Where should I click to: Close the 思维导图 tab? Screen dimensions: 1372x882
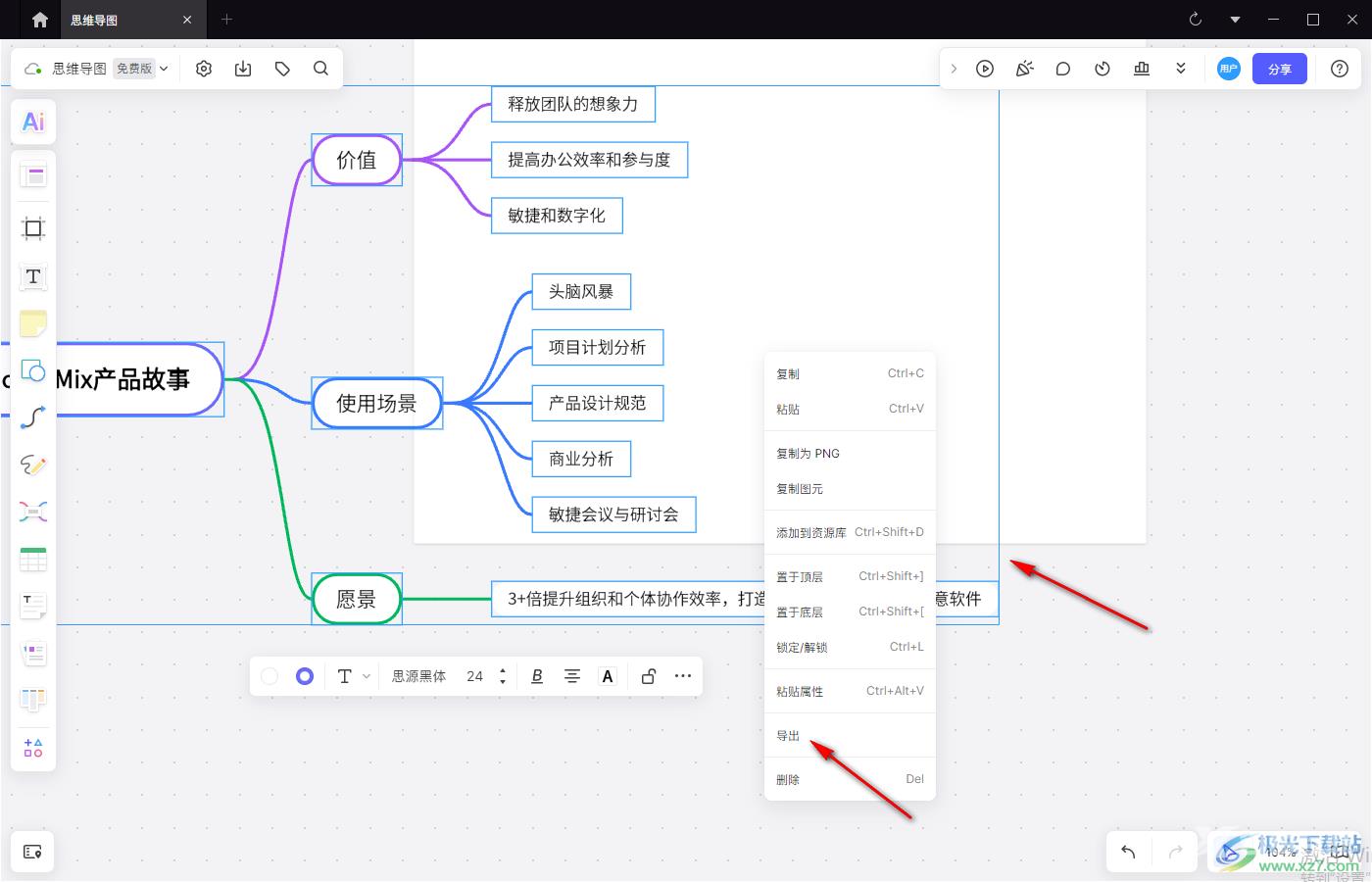tap(187, 20)
